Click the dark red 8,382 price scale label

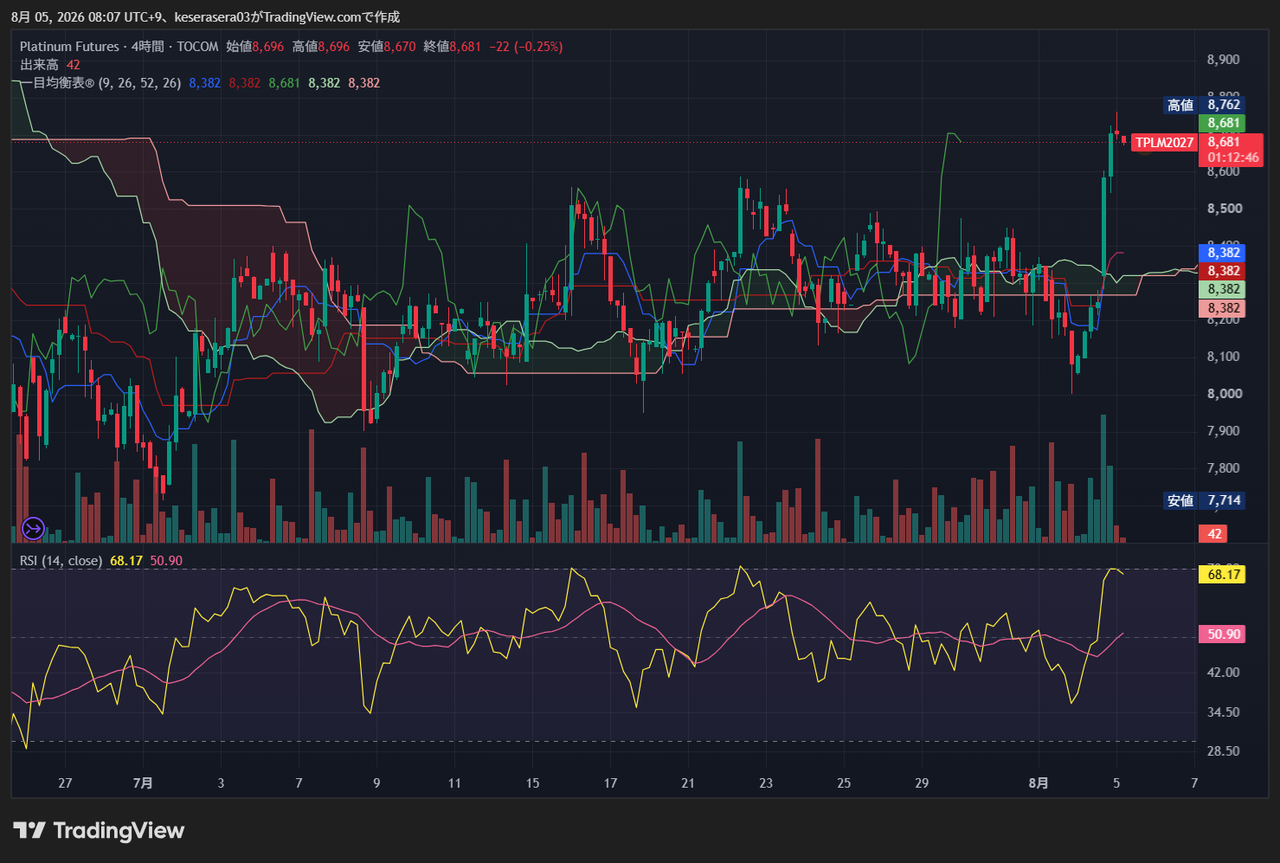click(1221, 271)
